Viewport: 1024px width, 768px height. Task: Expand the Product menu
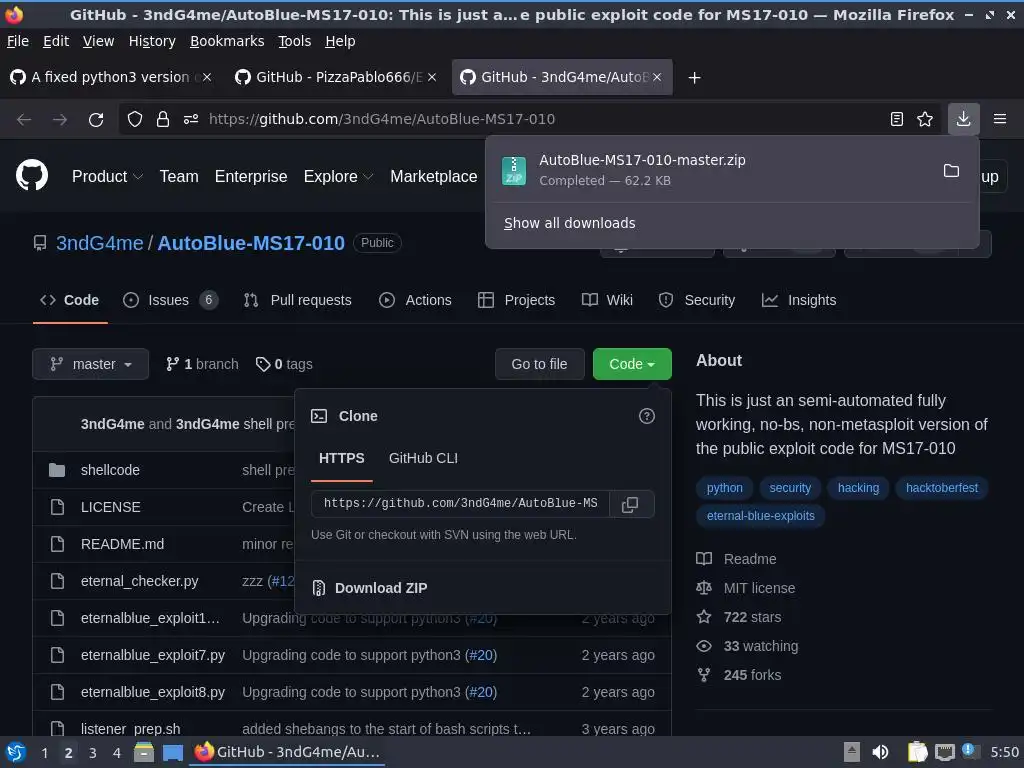point(107,176)
